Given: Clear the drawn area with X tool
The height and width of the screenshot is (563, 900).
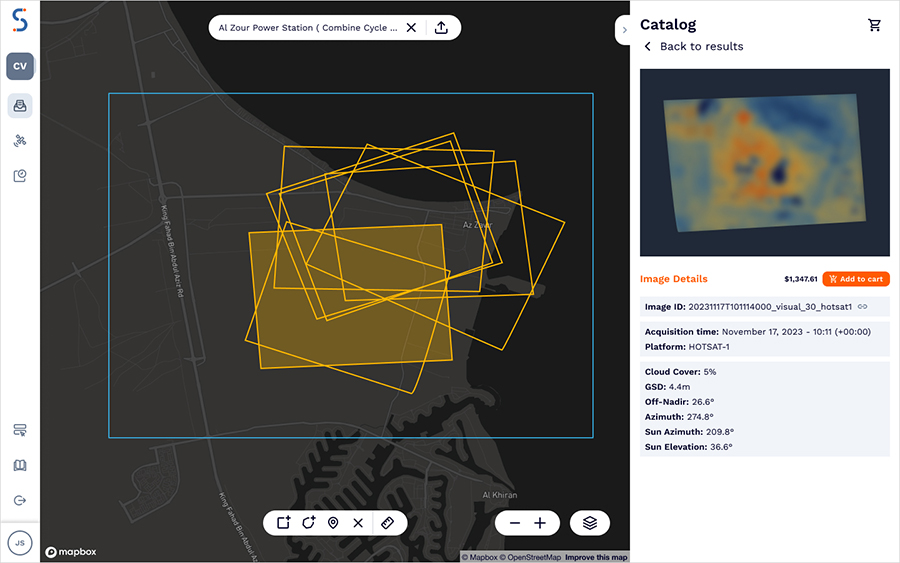Looking at the screenshot, I should click(x=358, y=523).
